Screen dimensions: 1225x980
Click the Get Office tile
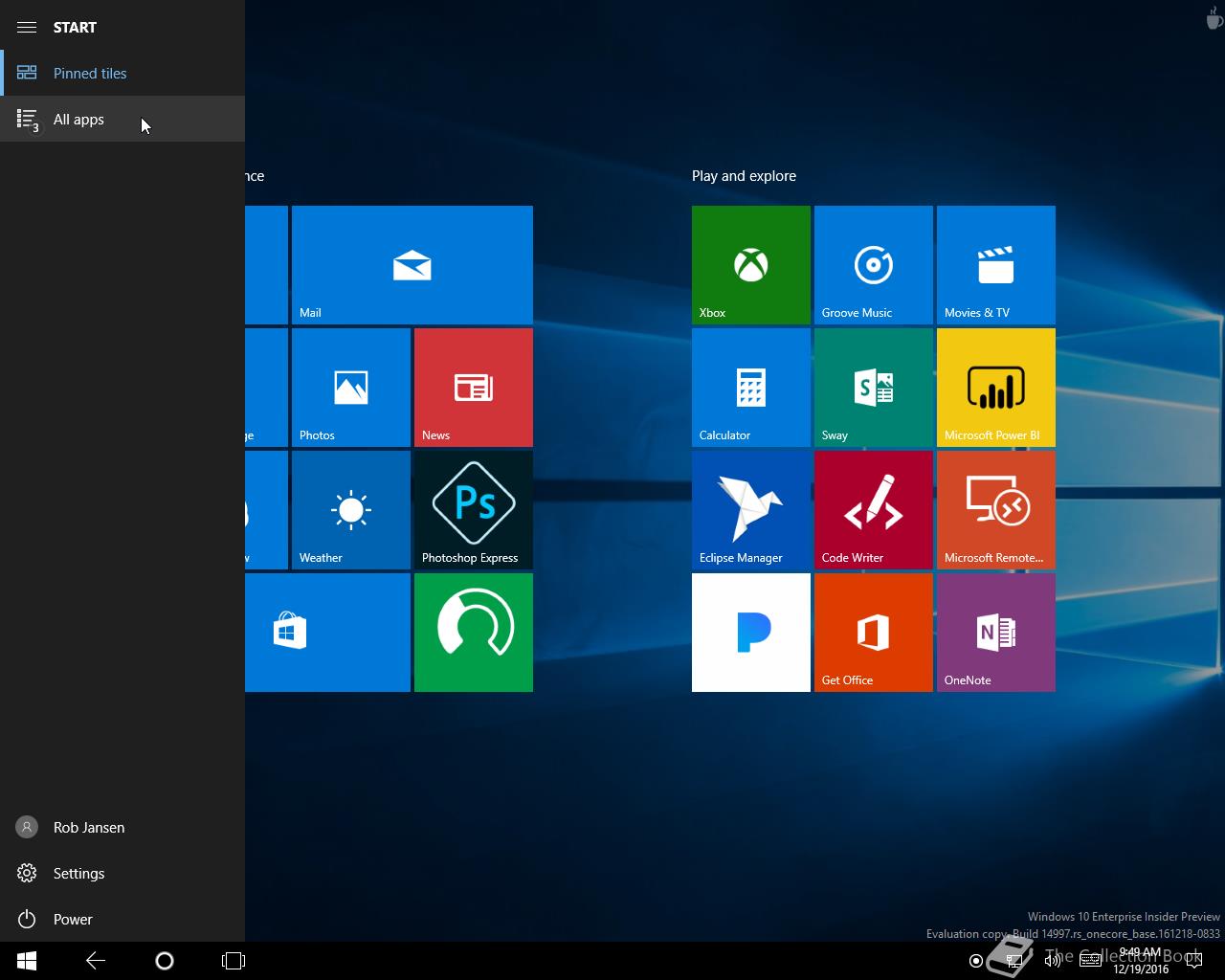[874, 633]
